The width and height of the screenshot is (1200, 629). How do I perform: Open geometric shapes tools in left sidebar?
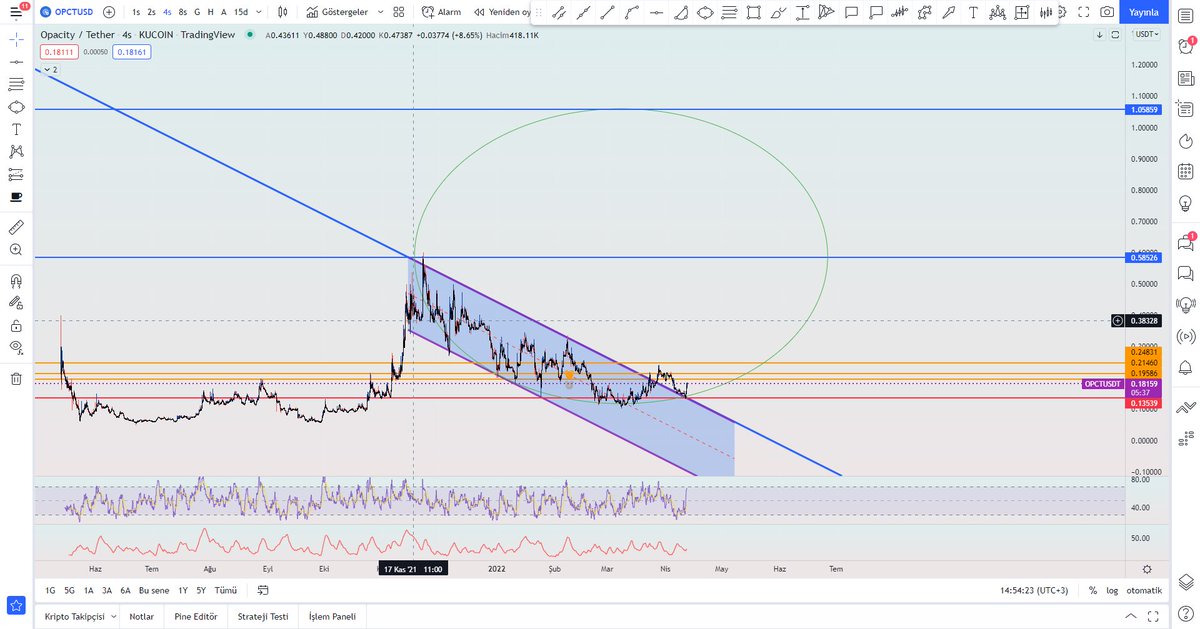pos(16,107)
